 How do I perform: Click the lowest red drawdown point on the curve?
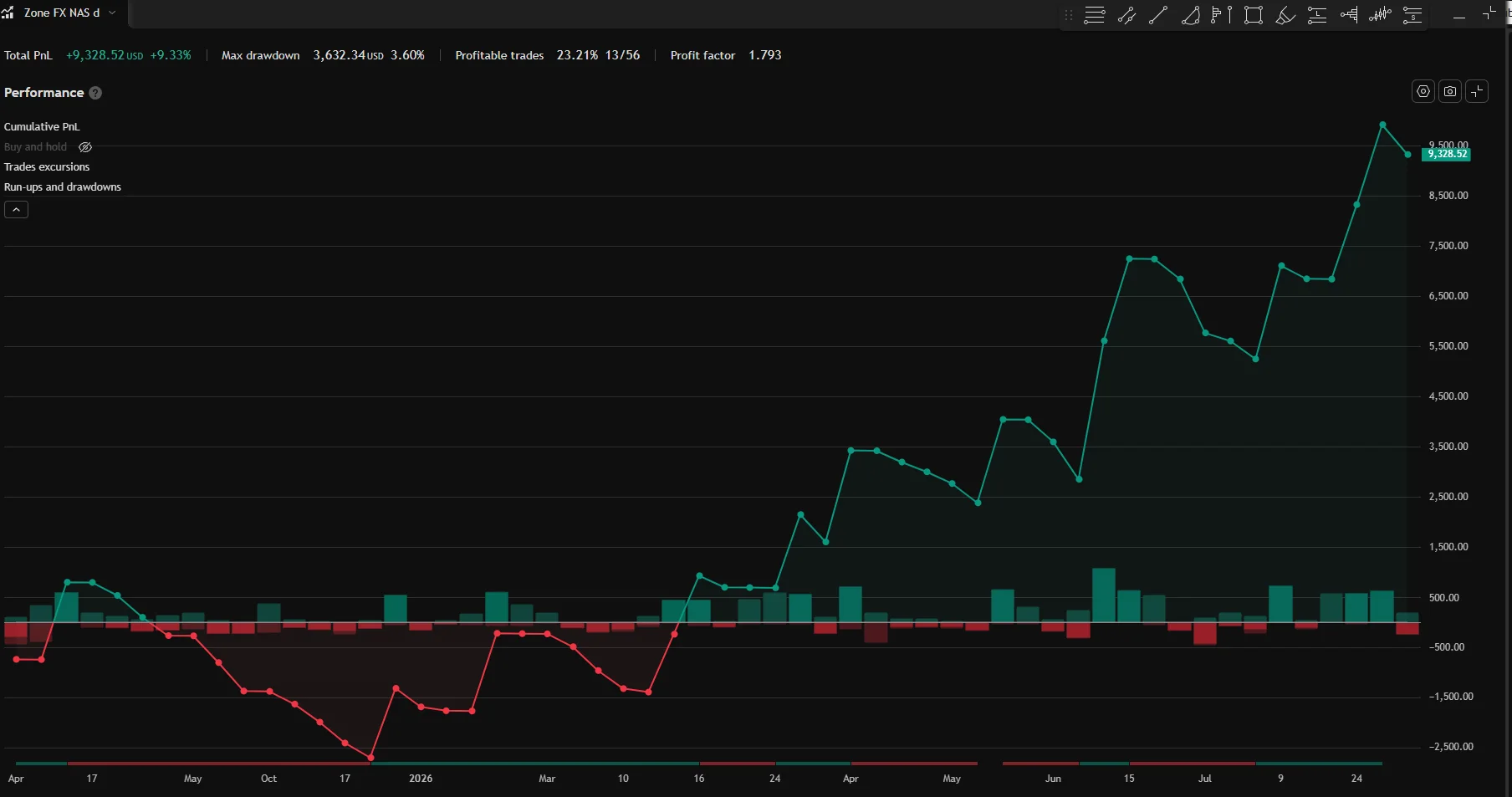point(370,758)
